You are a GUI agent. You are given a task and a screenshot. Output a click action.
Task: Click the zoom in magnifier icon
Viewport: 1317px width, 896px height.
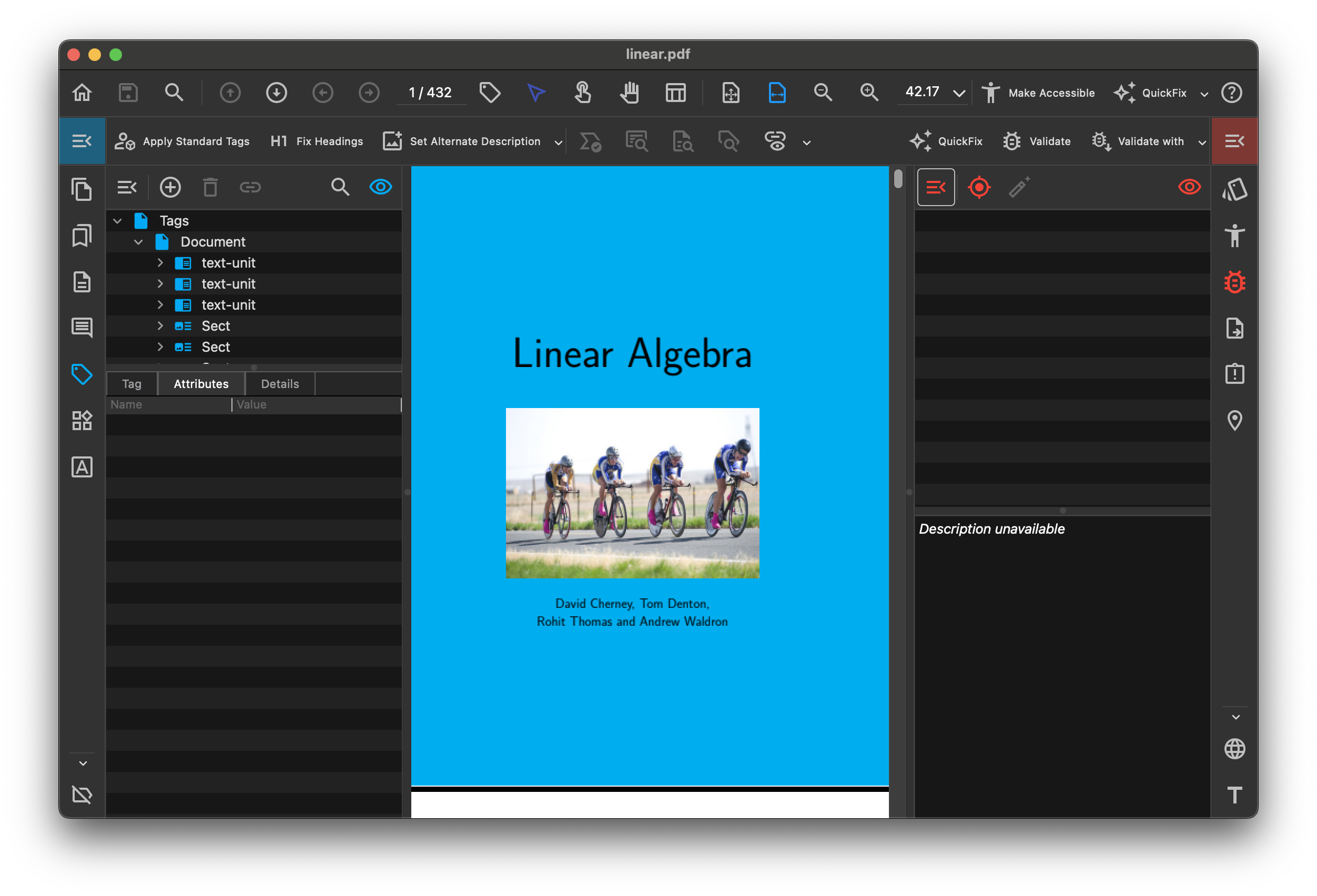coord(869,93)
